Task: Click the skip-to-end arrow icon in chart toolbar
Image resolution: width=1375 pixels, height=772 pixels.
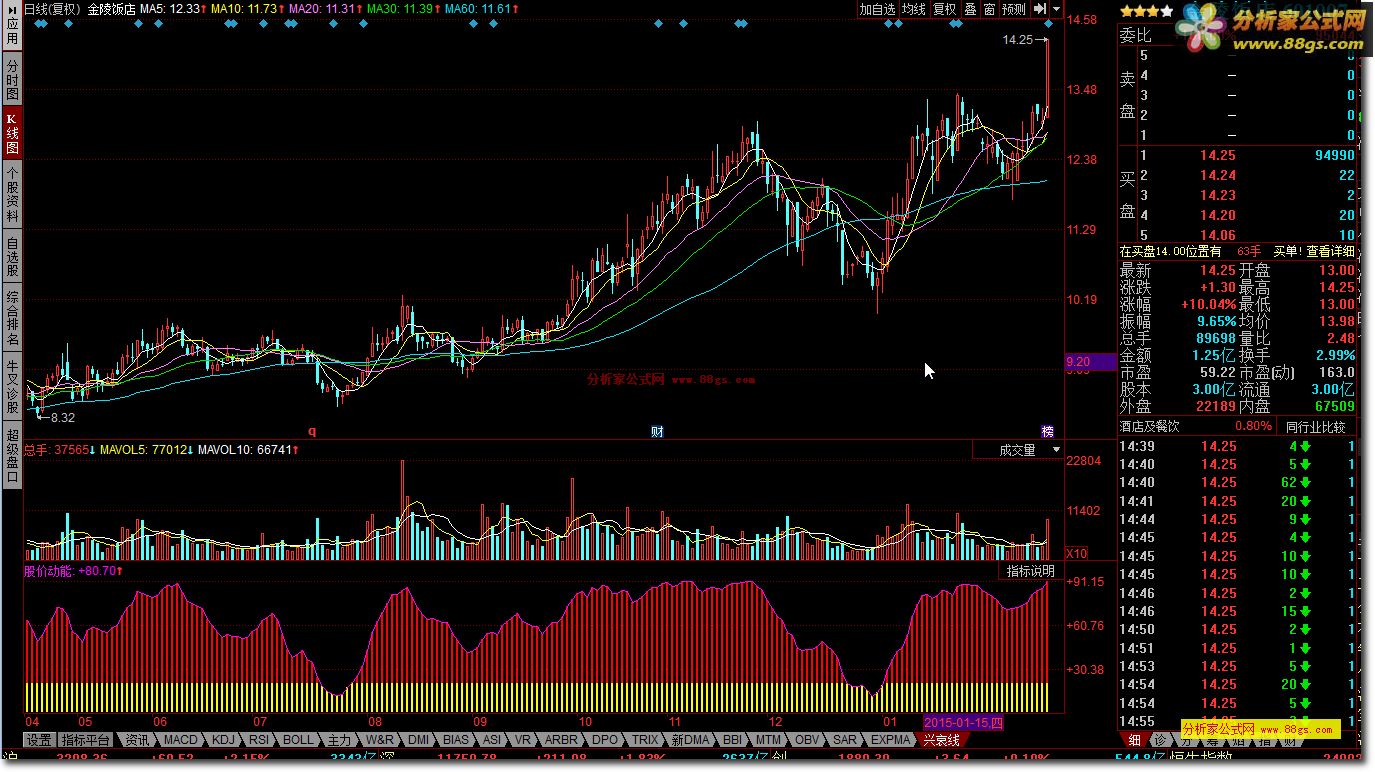Action: click(x=1040, y=9)
